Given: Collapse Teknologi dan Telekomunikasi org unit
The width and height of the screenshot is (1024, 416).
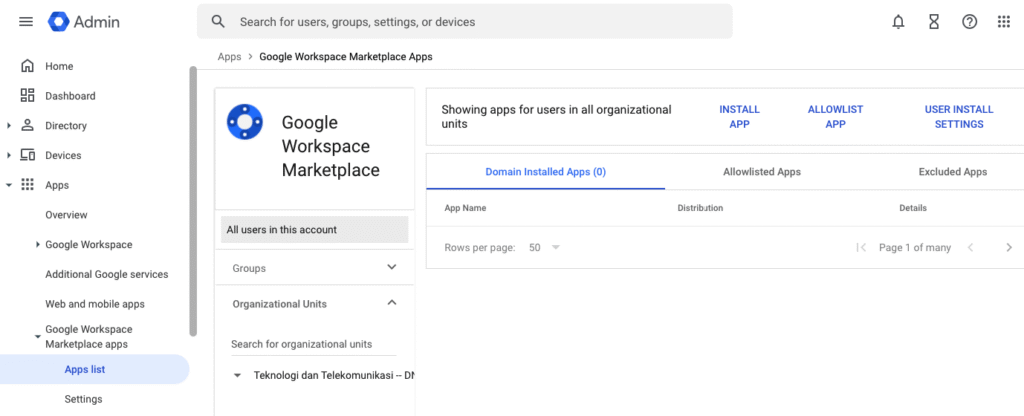Looking at the screenshot, I should pyautogui.click(x=238, y=376).
